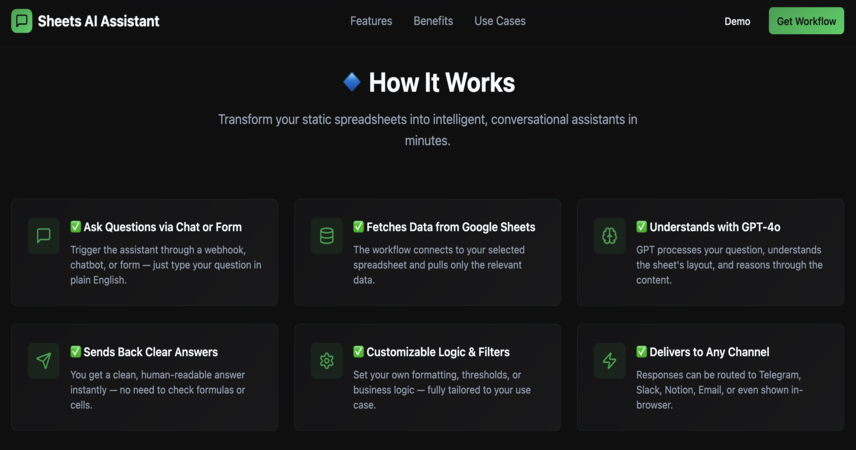
Task: Open the Benefits nav item
Action: [433, 21]
